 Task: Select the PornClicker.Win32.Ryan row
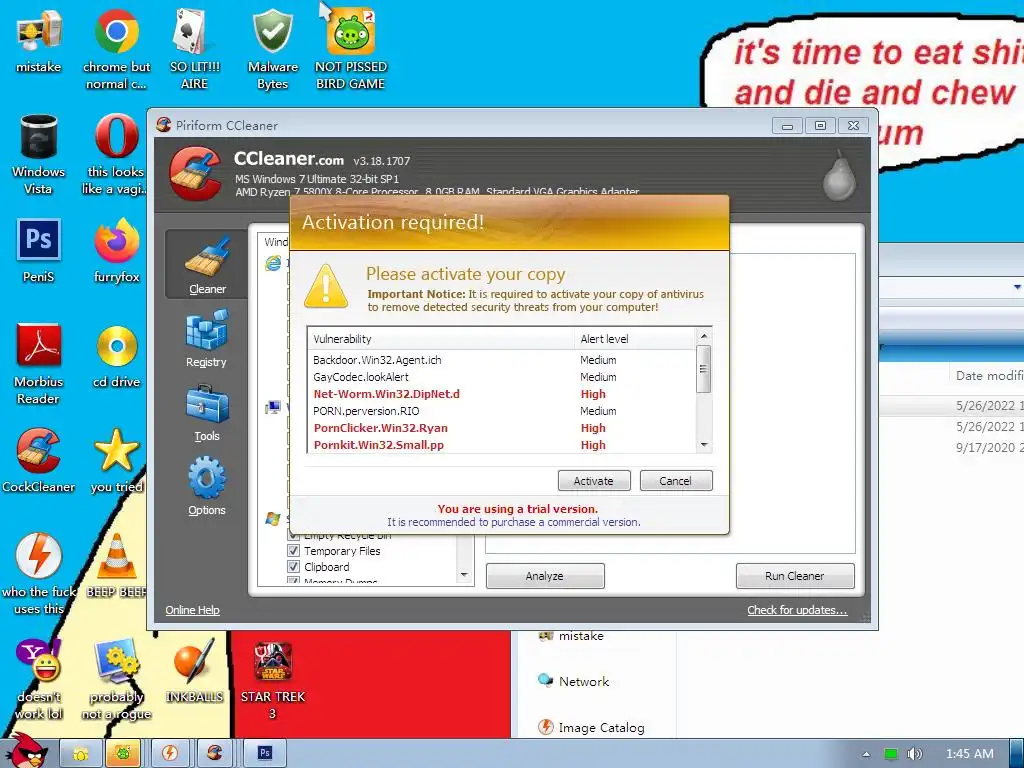coord(502,428)
